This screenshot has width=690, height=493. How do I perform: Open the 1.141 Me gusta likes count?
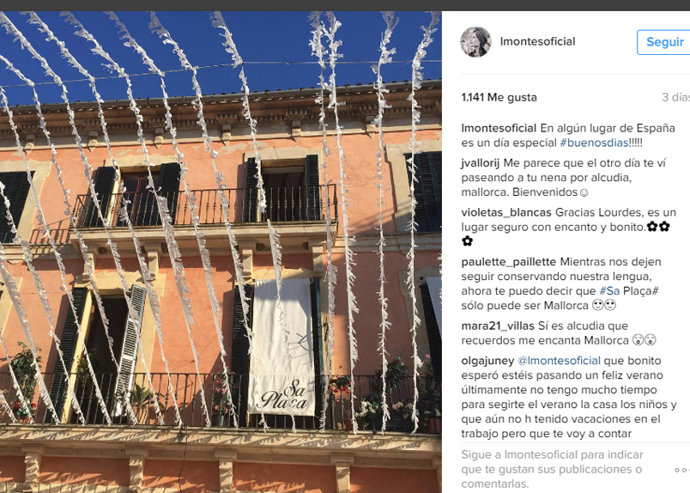(499, 97)
